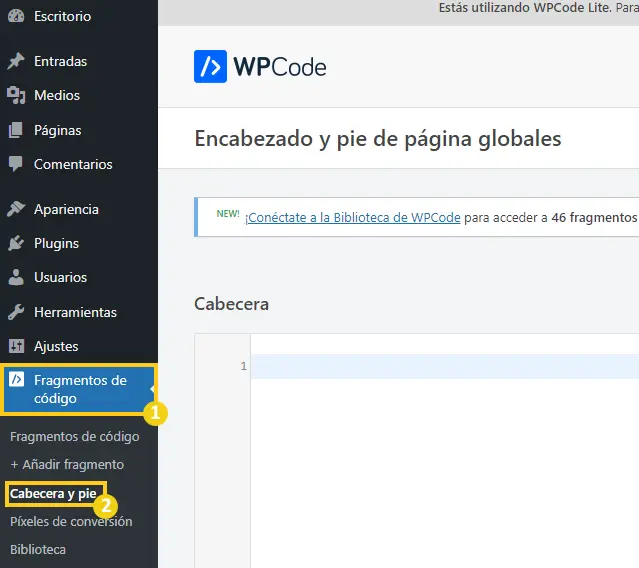Click the Encabezado y pie de página globales title
Viewport: 639px width, 568px height.
(x=378, y=139)
